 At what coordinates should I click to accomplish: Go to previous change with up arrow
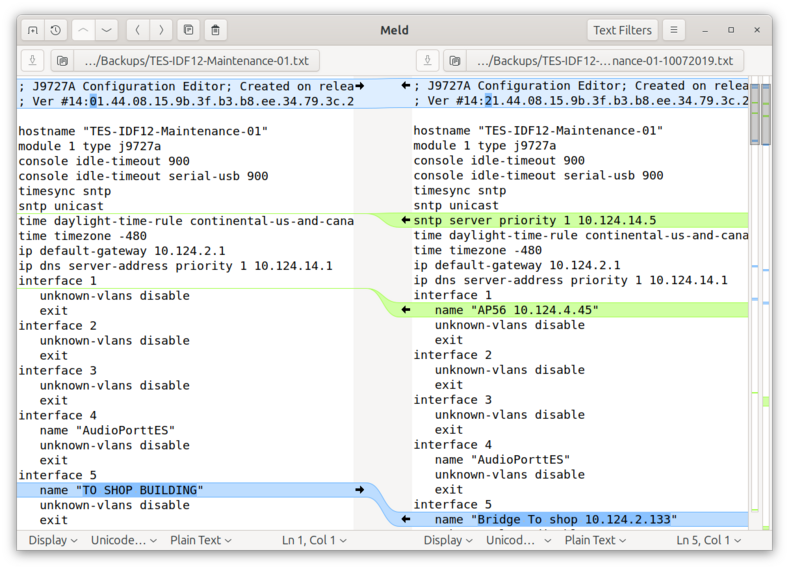coord(83,30)
